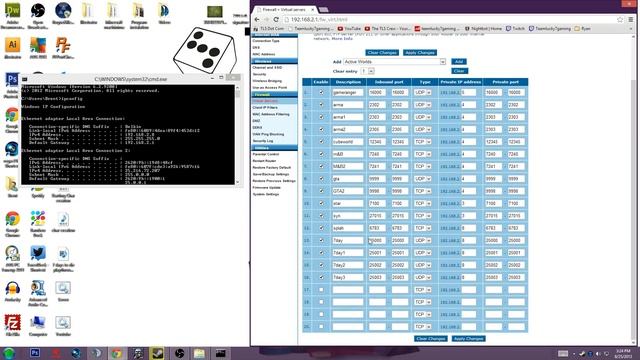Viewport: 640px width, 360px height.
Task: Open MAC Address Filtering page
Action: coord(271,114)
